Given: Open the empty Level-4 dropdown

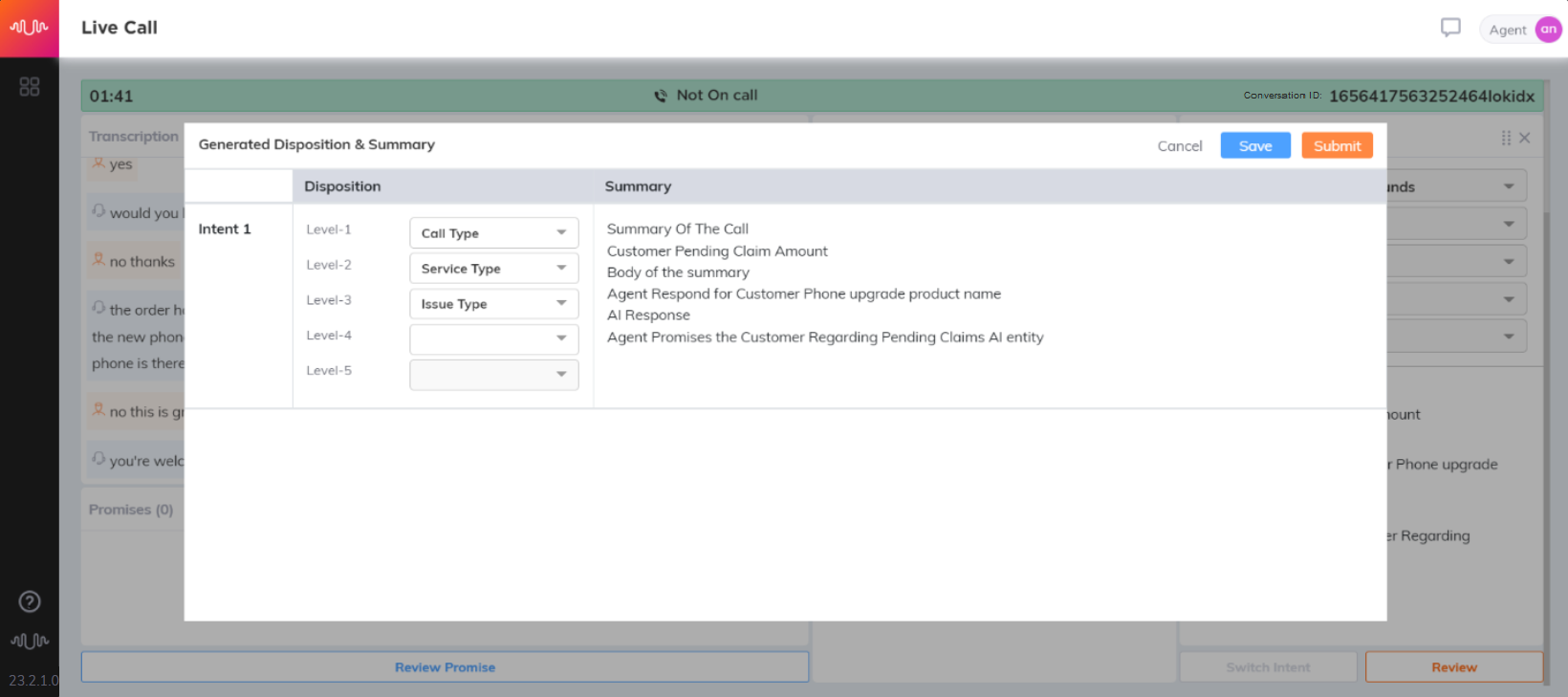Looking at the screenshot, I should 494,339.
